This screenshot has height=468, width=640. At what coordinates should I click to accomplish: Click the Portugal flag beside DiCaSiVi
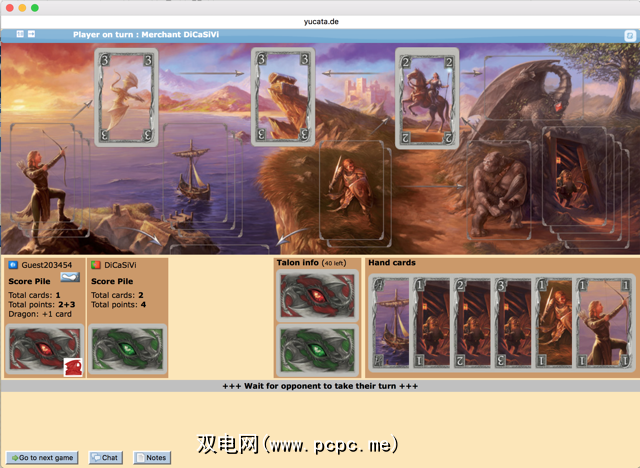(96, 265)
